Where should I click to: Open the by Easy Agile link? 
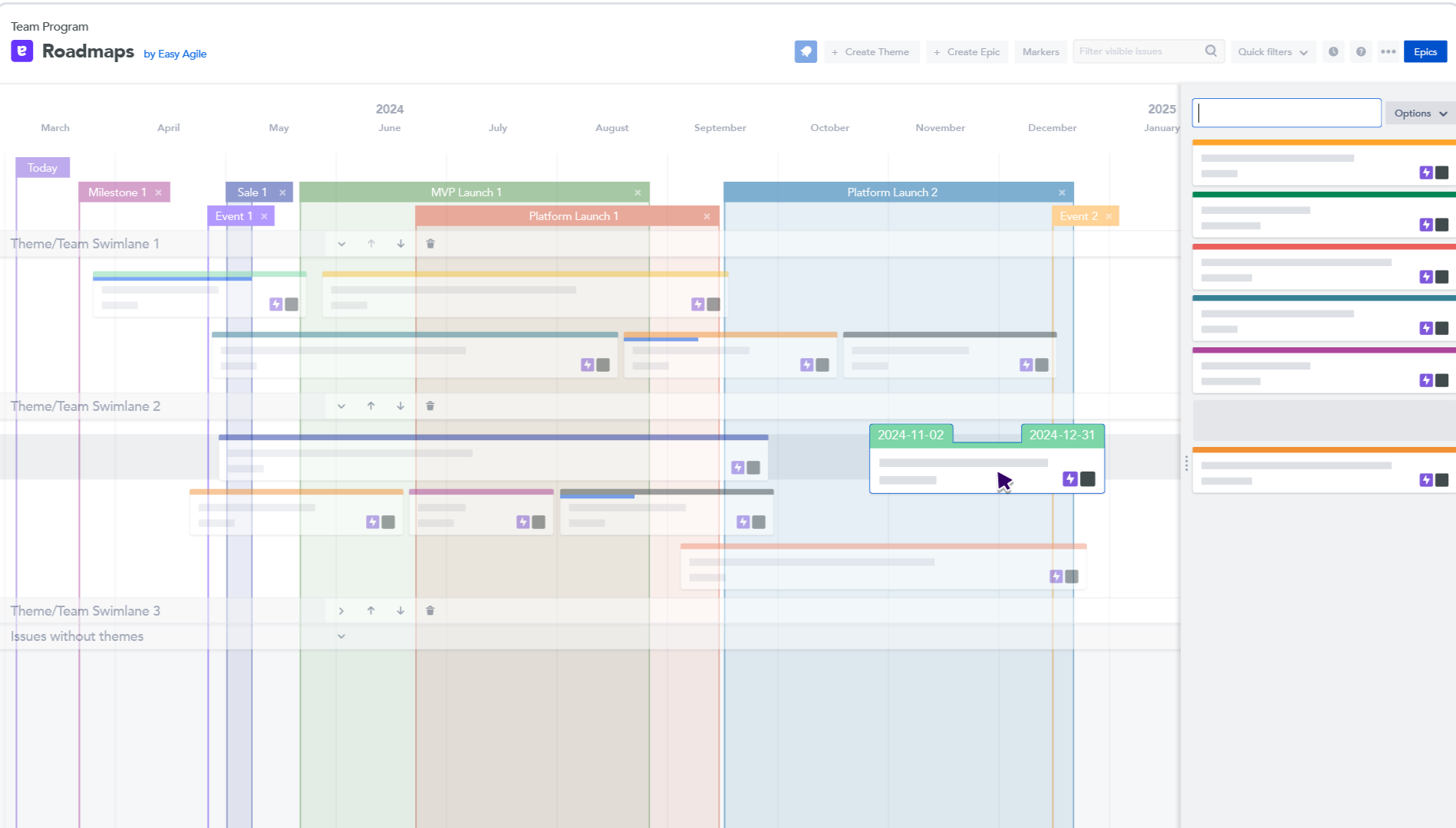175,54
